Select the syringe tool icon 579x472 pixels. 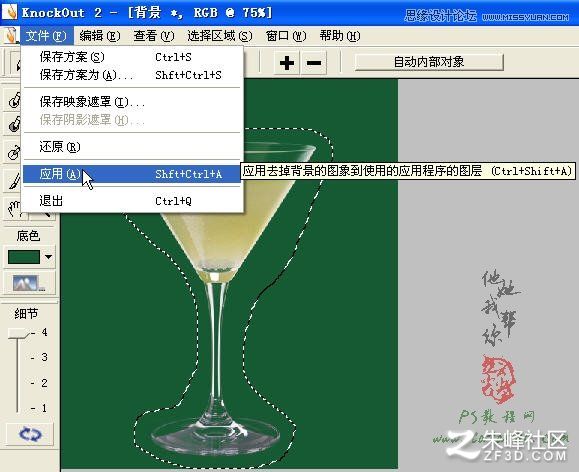point(13,152)
